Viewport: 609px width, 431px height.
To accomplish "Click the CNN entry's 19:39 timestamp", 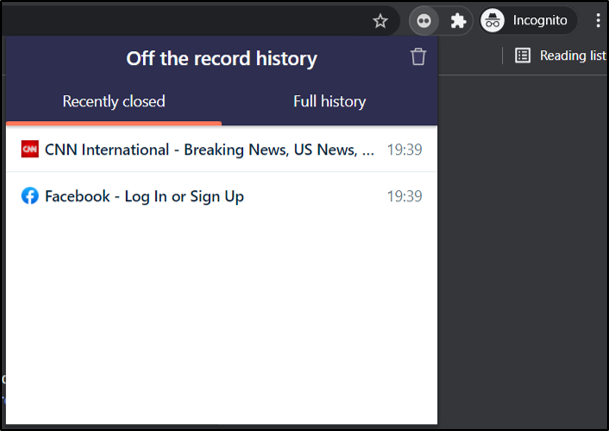I will 404,150.
